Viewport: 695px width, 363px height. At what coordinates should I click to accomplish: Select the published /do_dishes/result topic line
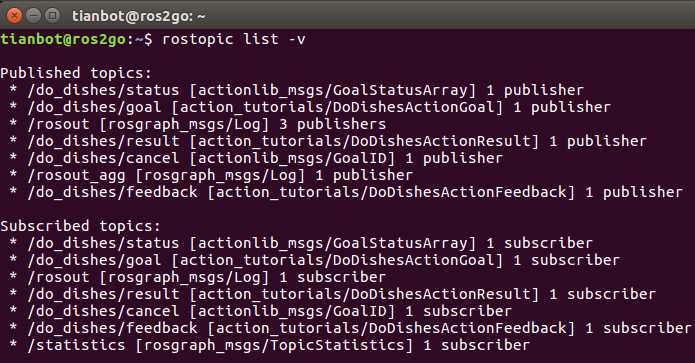point(328,141)
